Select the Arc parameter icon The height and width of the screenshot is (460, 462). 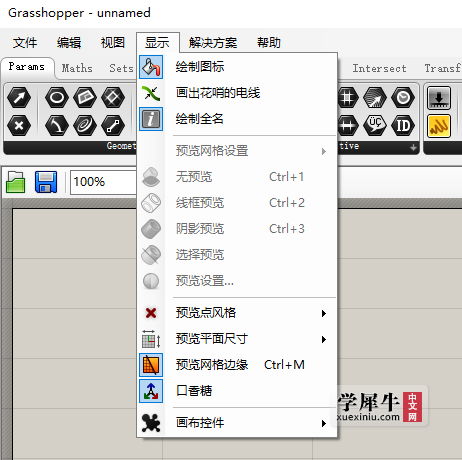(57, 126)
